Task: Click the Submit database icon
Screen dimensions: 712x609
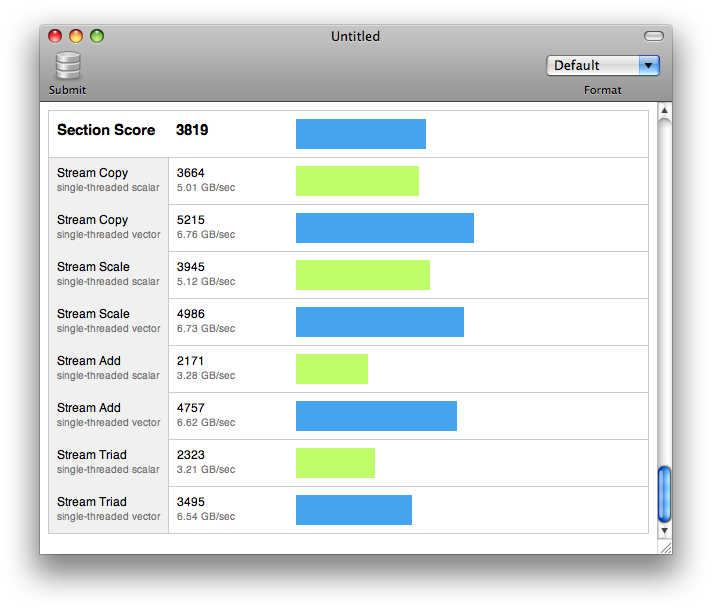Action: (68, 66)
